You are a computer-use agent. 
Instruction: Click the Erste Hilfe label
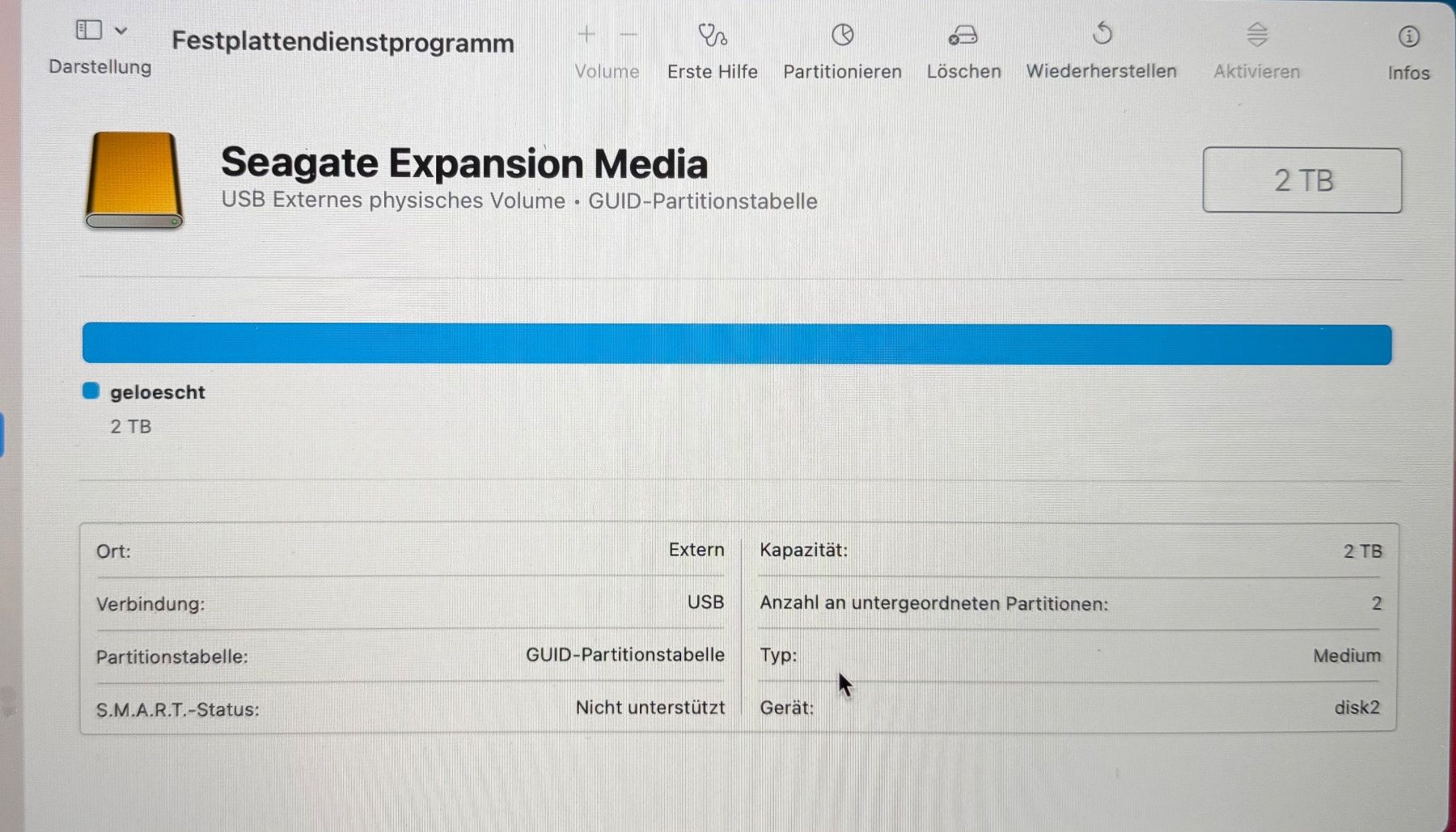click(x=713, y=72)
